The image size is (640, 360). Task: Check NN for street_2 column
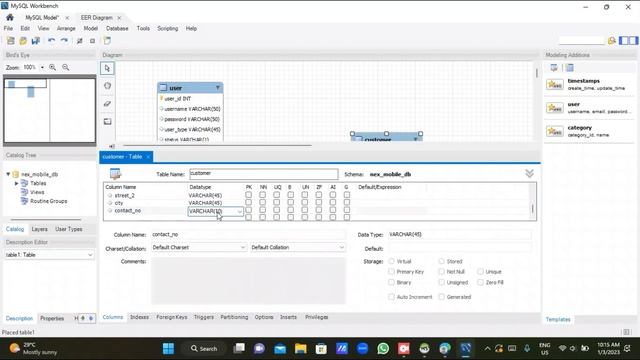pos(262,195)
